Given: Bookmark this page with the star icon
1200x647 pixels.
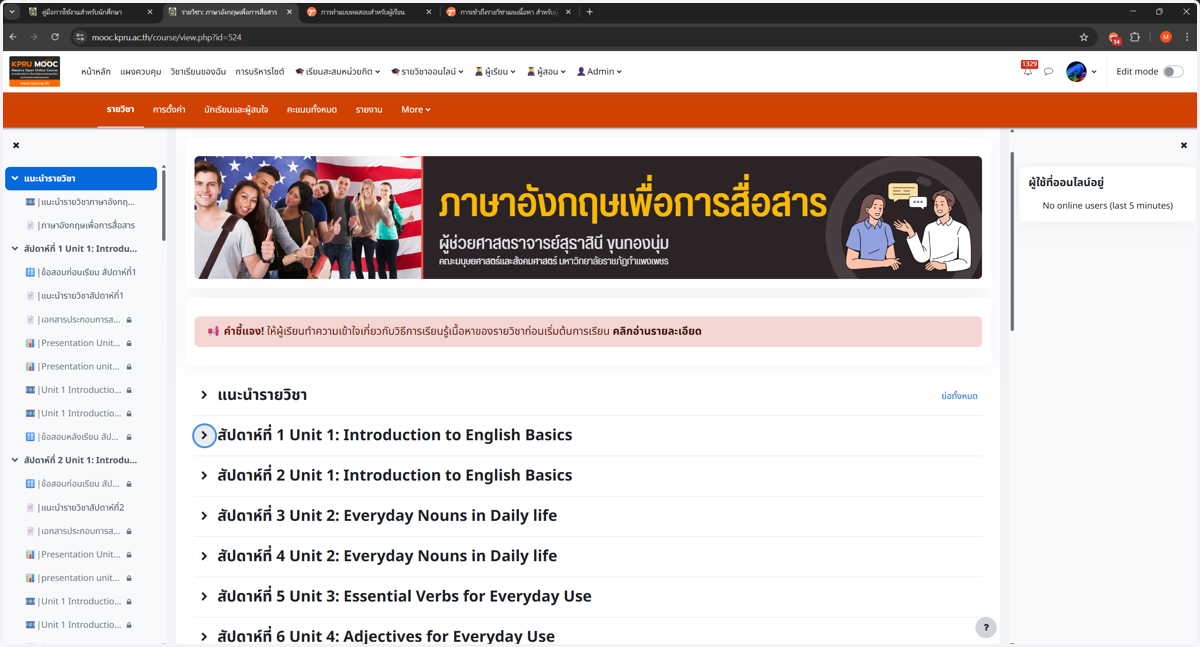Looking at the screenshot, I should tap(1084, 37).
